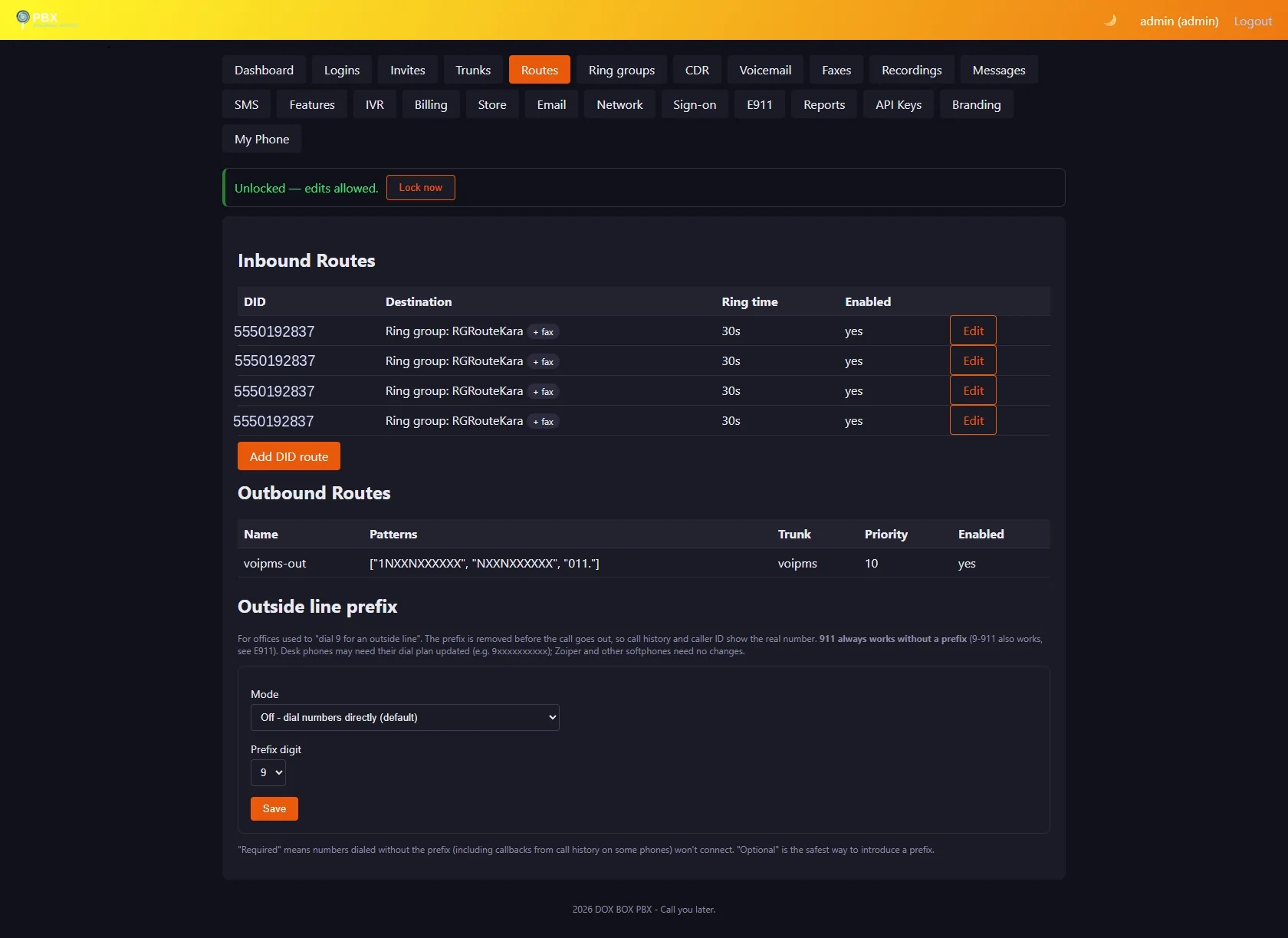Viewport: 1288px width, 938px height.
Task: Switch to the Billing tab
Action: coord(431,104)
